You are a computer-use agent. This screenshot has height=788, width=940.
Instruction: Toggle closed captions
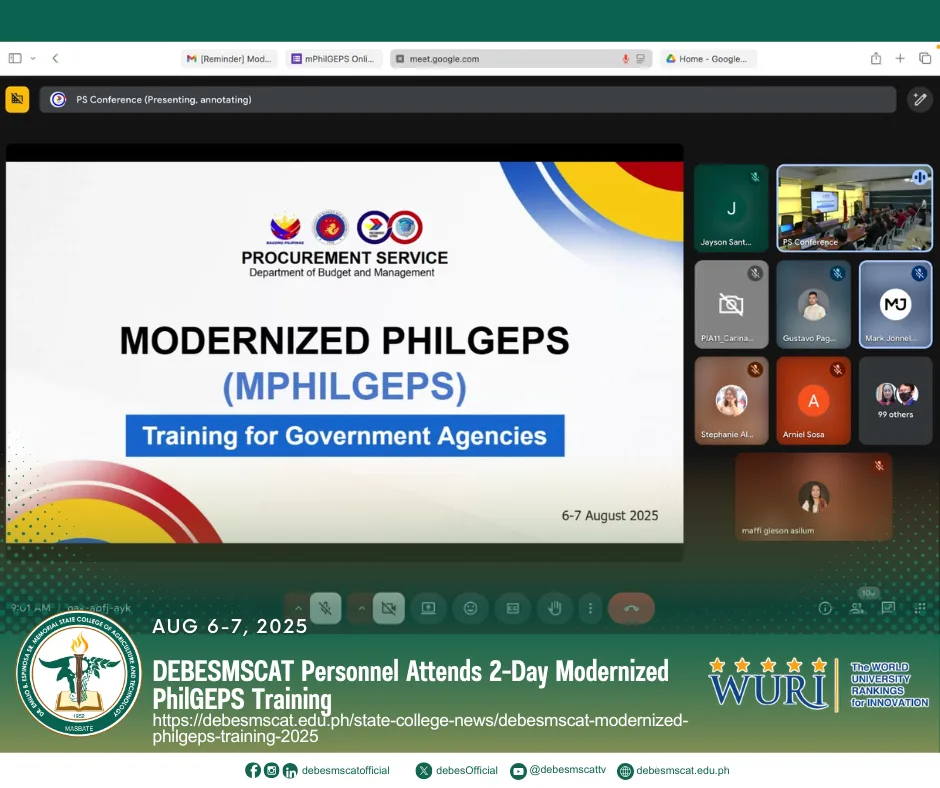(513, 608)
